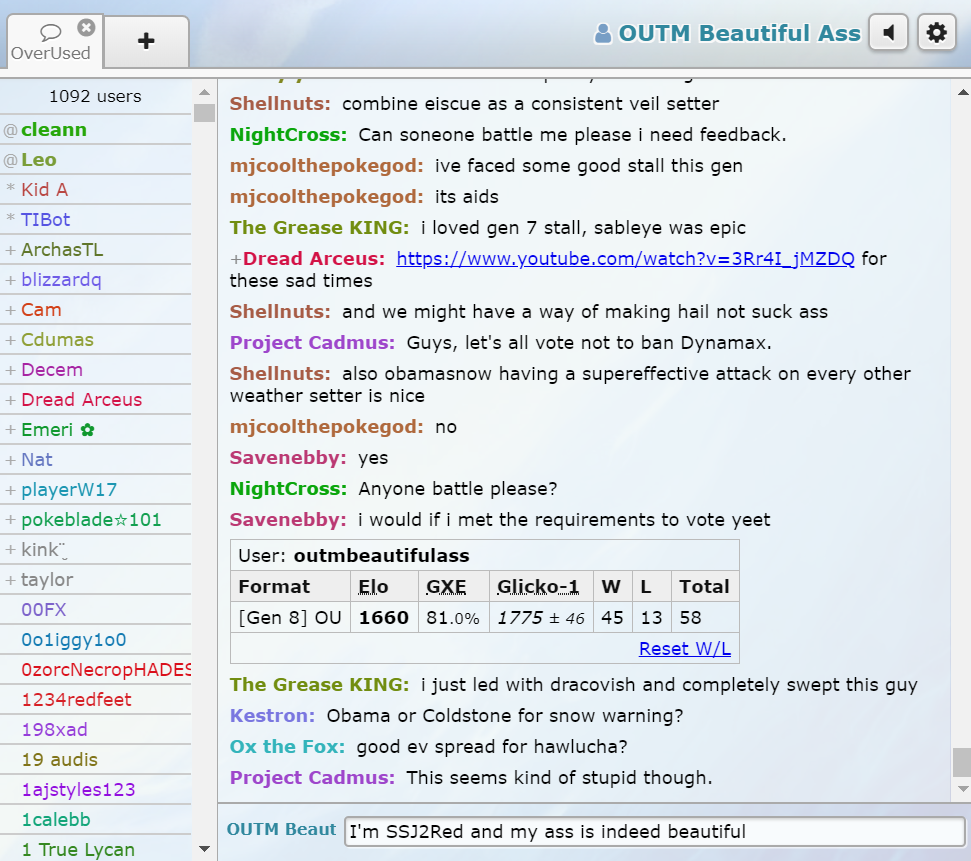Open the YouTube link from Dread Arceus
This screenshot has height=861, width=971.
(x=625, y=259)
